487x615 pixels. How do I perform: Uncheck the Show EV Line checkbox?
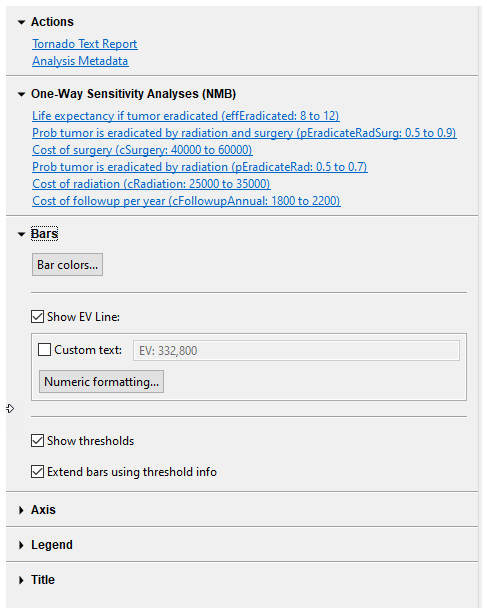pyautogui.click(x=38, y=317)
